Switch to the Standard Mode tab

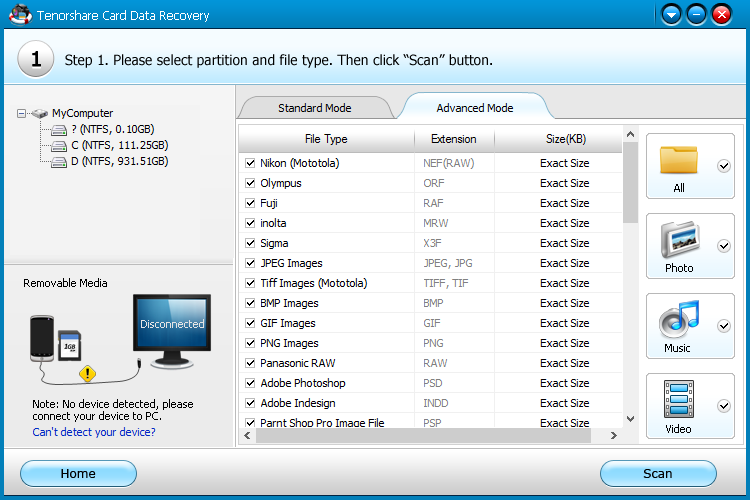[x=315, y=108]
